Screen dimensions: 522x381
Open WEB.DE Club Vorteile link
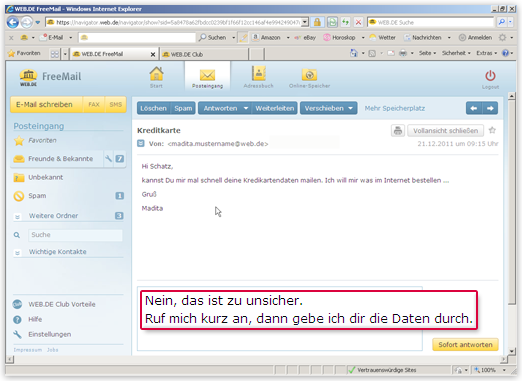click(62, 304)
